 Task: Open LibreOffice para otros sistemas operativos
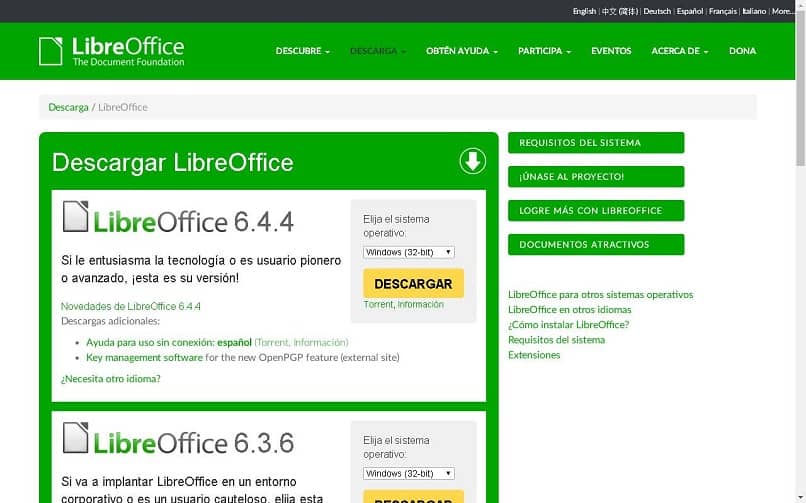coord(600,294)
